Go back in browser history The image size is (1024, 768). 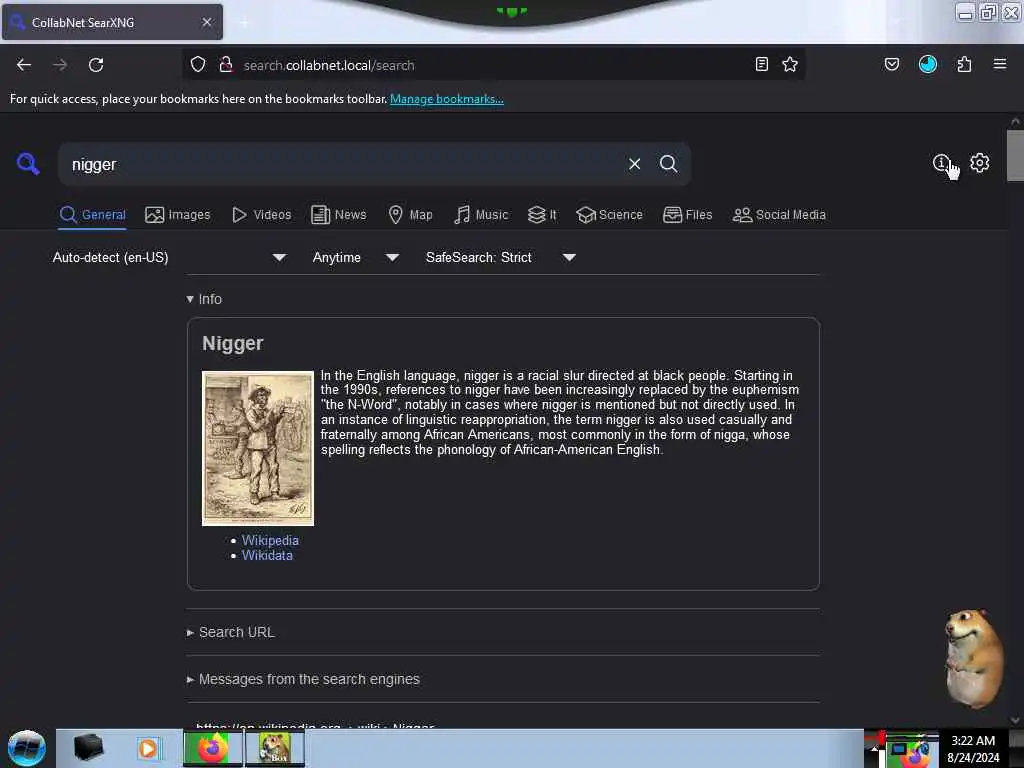(x=24, y=65)
